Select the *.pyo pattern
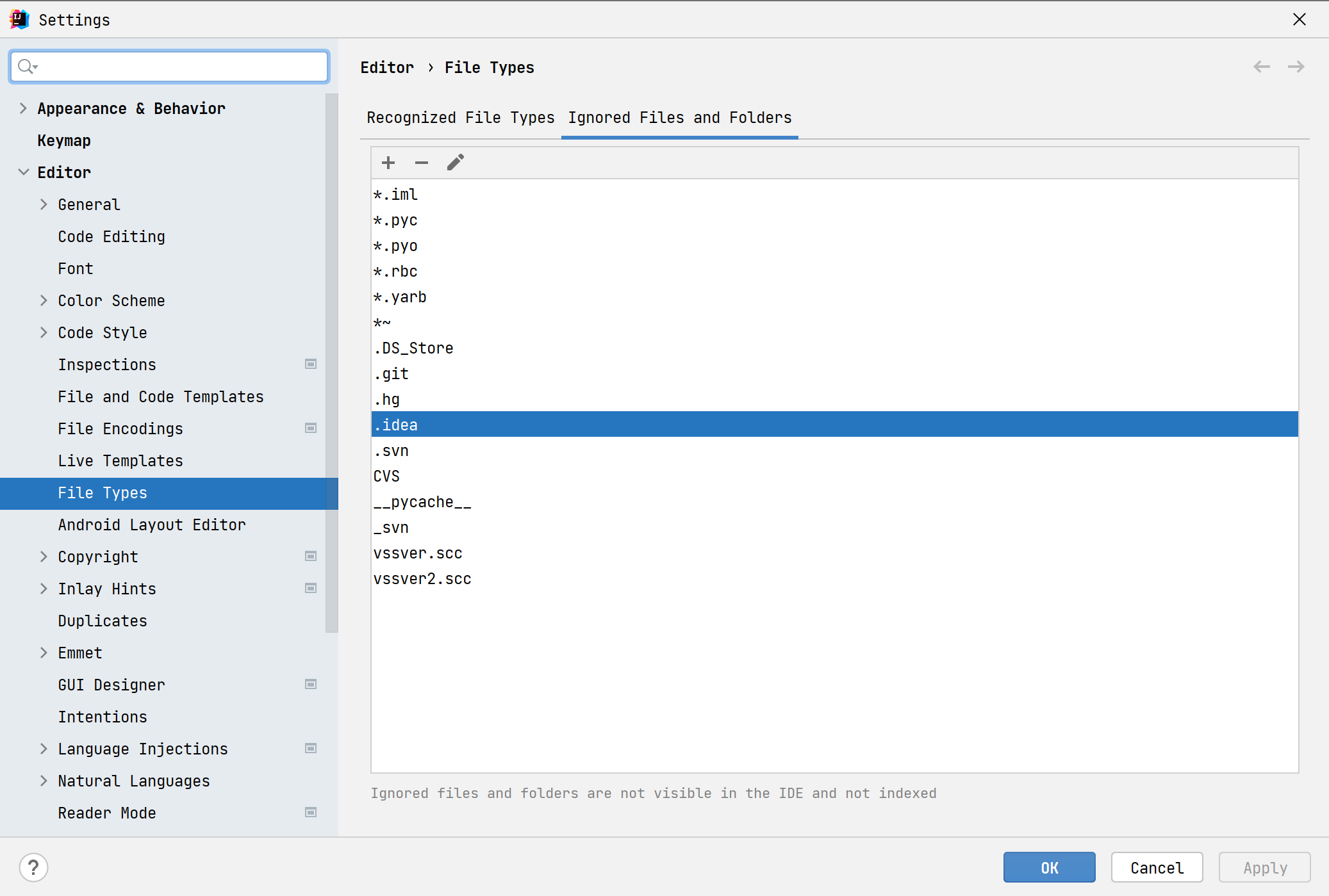 point(835,245)
